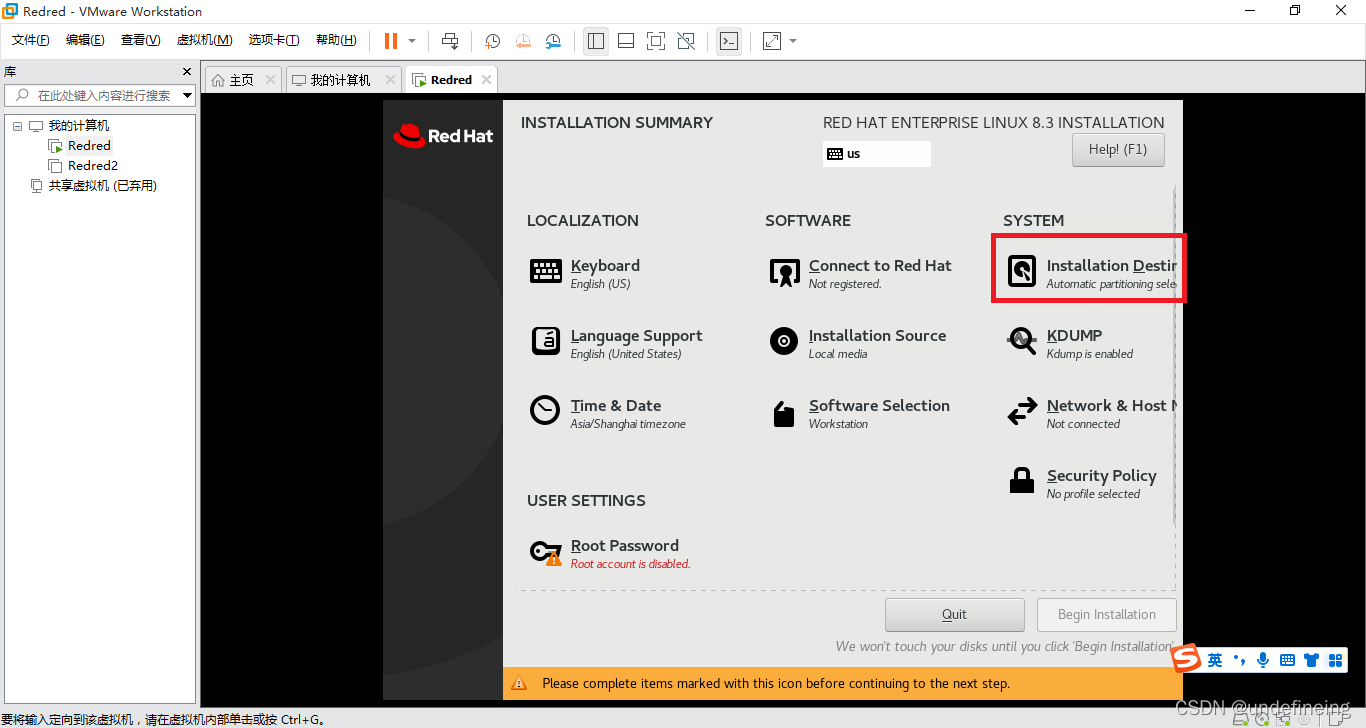Click the Quit button
This screenshot has width=1366, height=728.
(x=955, y=614)
